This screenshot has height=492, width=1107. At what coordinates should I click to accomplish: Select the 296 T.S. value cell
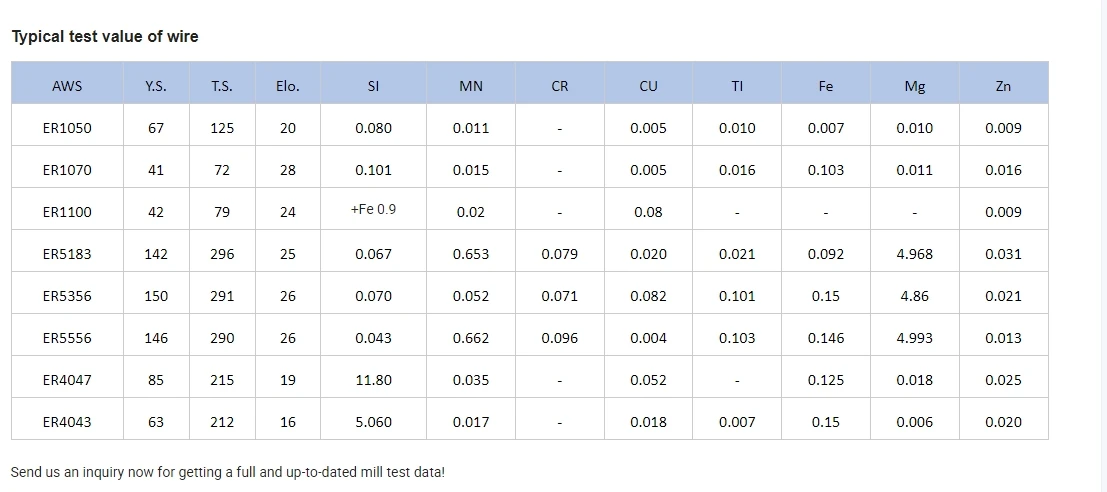222,254
